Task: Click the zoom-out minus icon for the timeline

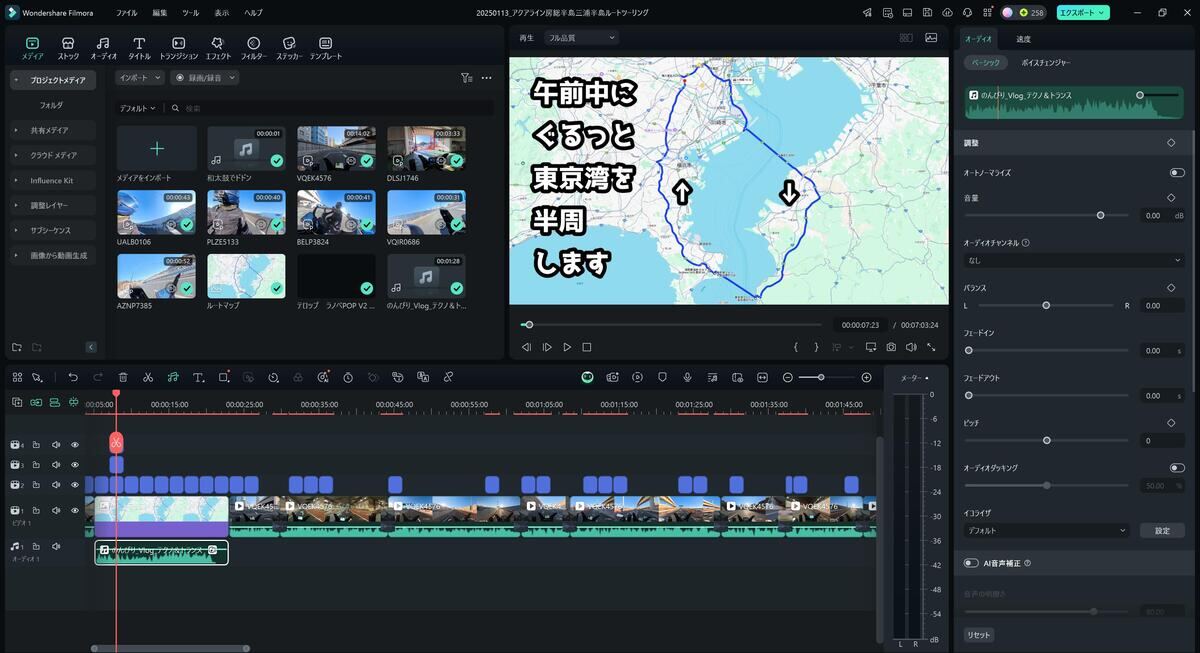Action: [788, 377]
